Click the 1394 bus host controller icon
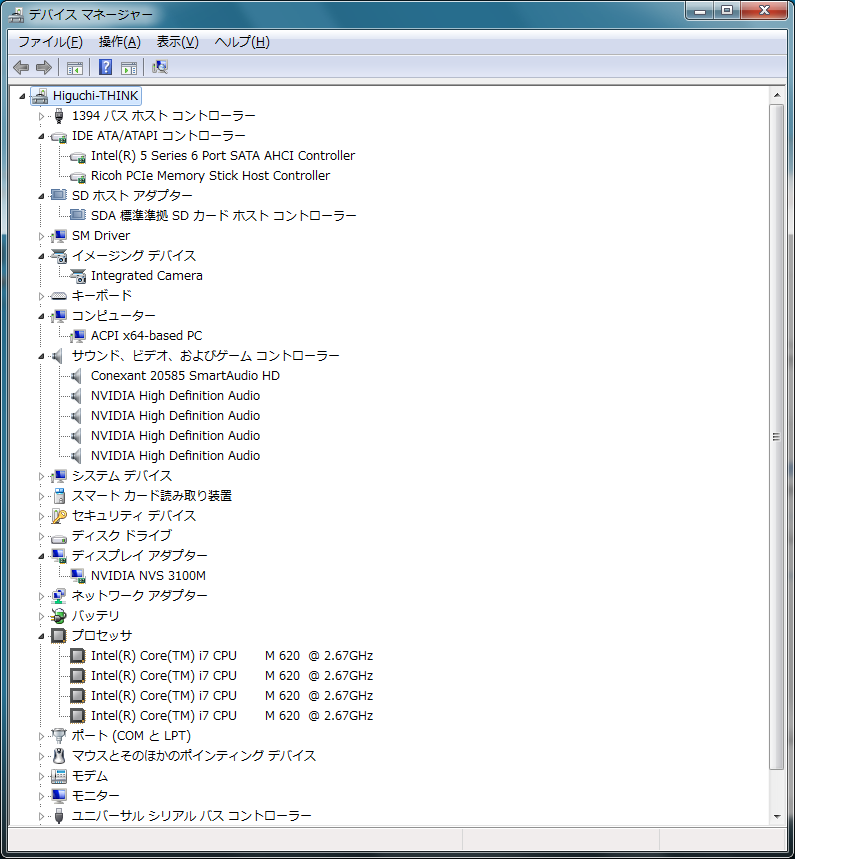Viewport: 864px width, 859px height. [59, 116]
